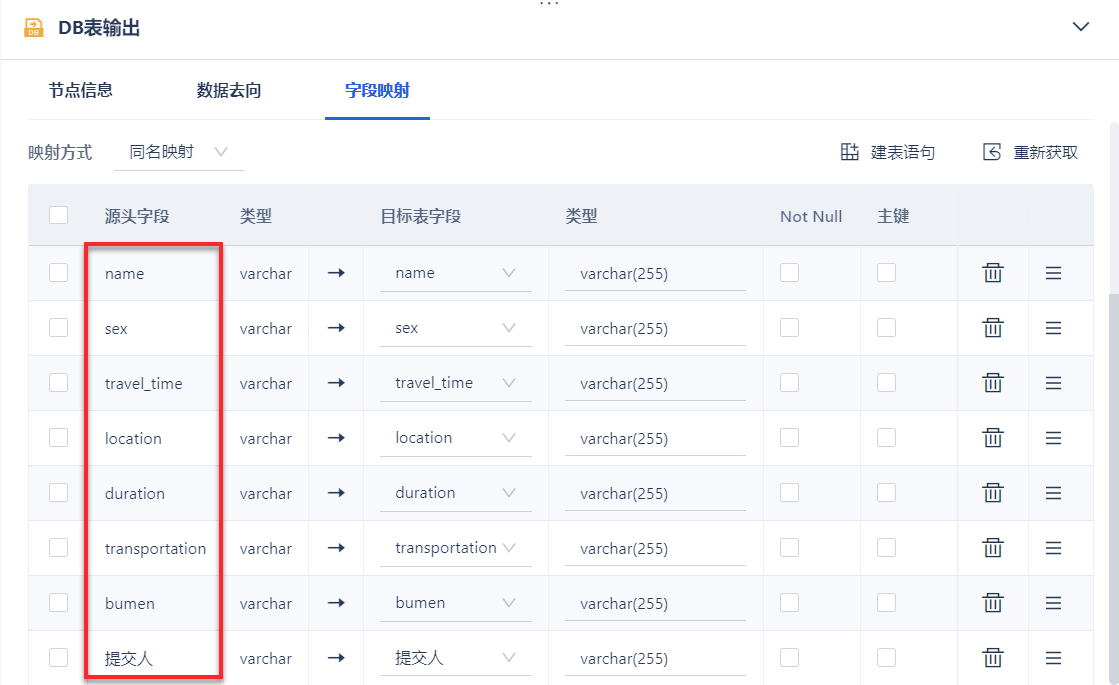Select the location row checkbox
Image resolution: width=1119 pixels, height=685 pixels.
[x=59, y=437]
